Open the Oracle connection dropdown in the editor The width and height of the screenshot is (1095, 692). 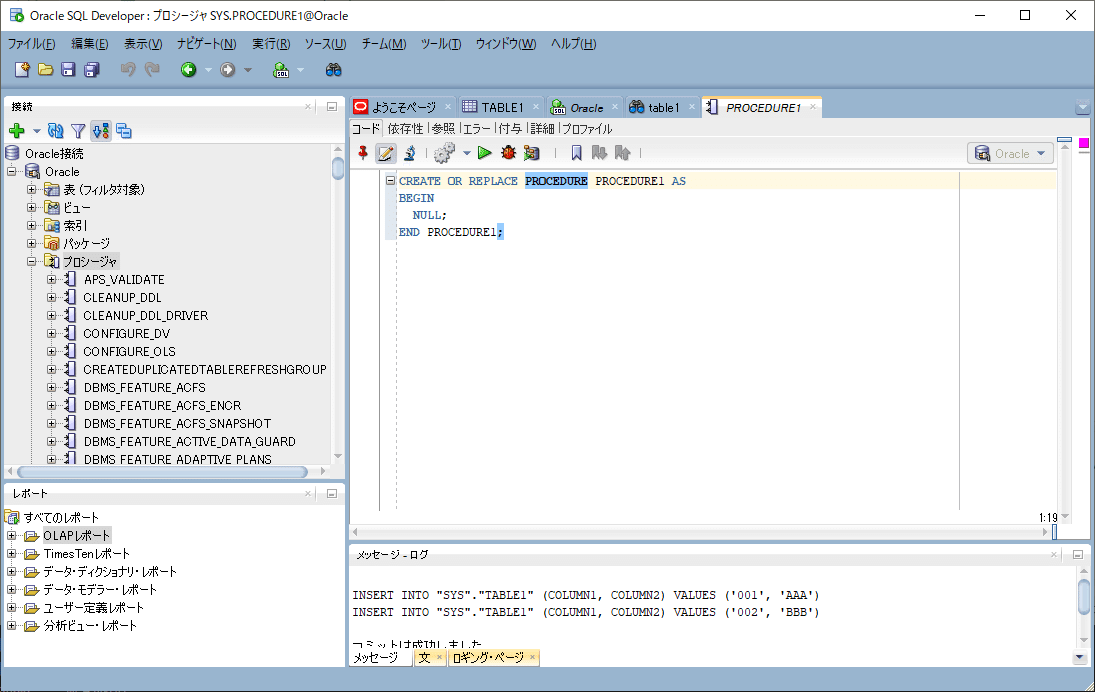coord(1012,152)
